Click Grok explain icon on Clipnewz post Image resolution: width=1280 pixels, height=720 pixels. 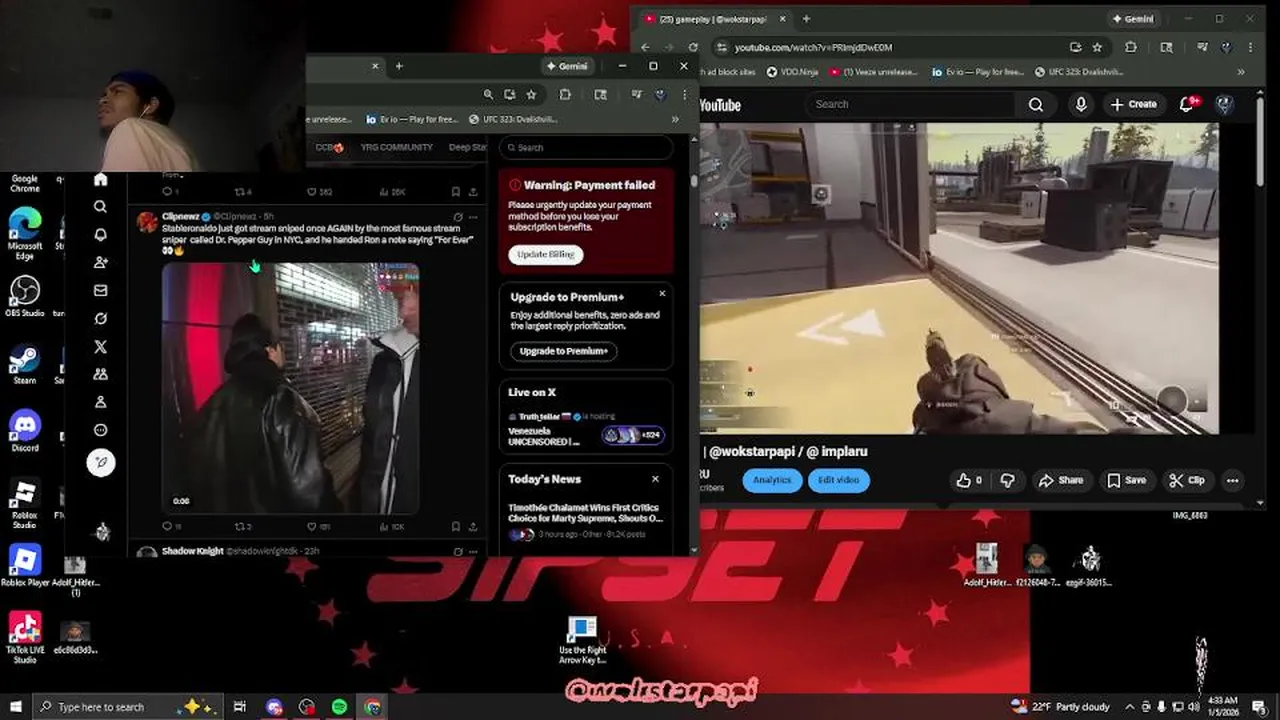458,216
